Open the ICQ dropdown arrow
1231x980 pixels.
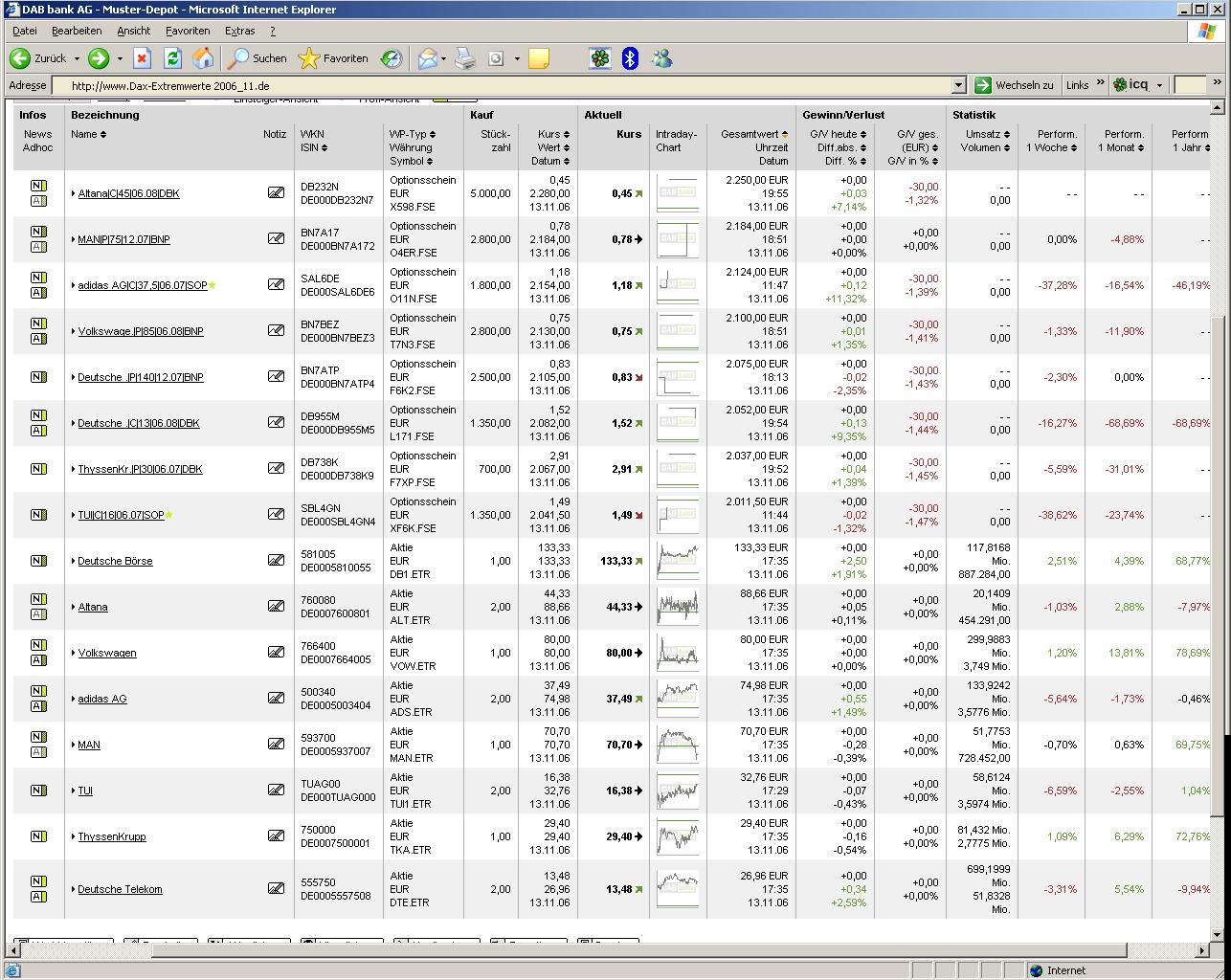point(1159,85)
